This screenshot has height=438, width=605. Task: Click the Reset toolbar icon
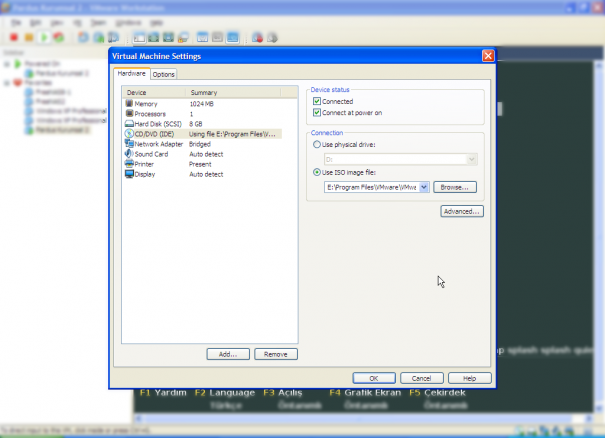[59, 37]
